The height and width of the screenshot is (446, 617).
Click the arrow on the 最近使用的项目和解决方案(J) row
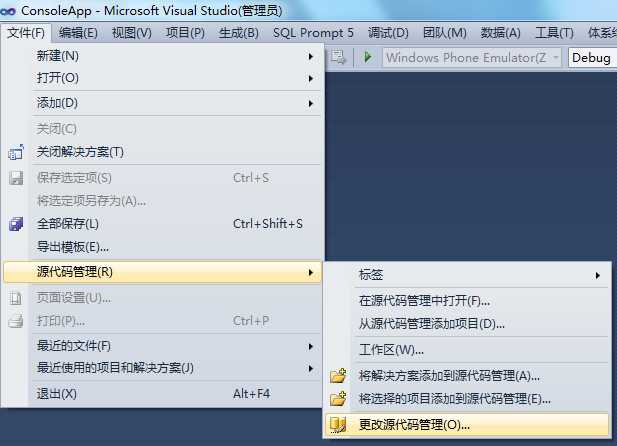coord(310,368)
